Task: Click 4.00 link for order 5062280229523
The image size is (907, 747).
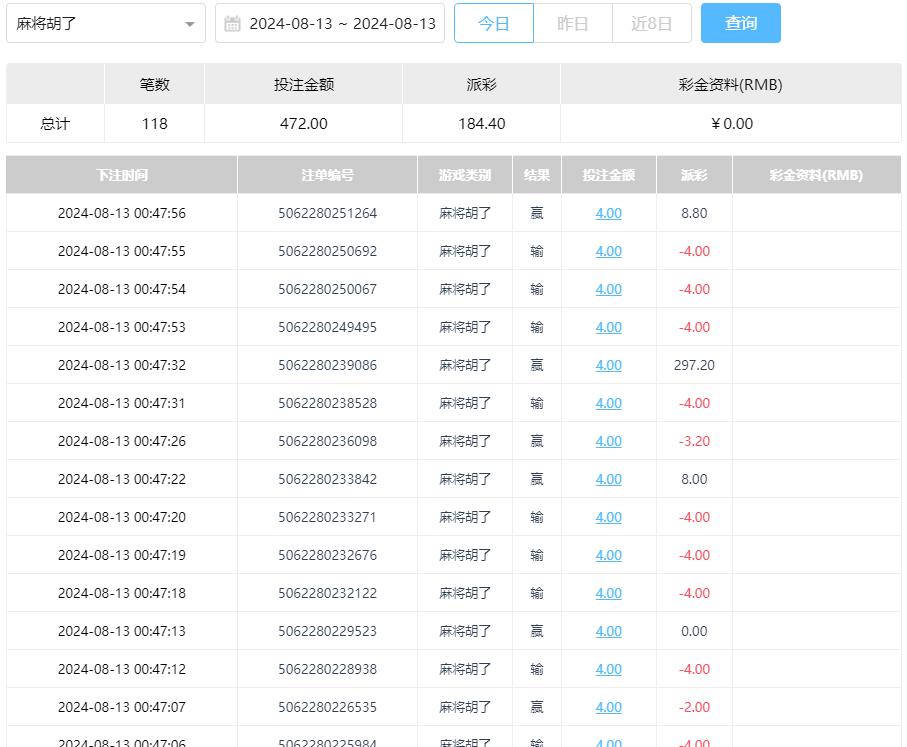Action: (x=608, y=631)
